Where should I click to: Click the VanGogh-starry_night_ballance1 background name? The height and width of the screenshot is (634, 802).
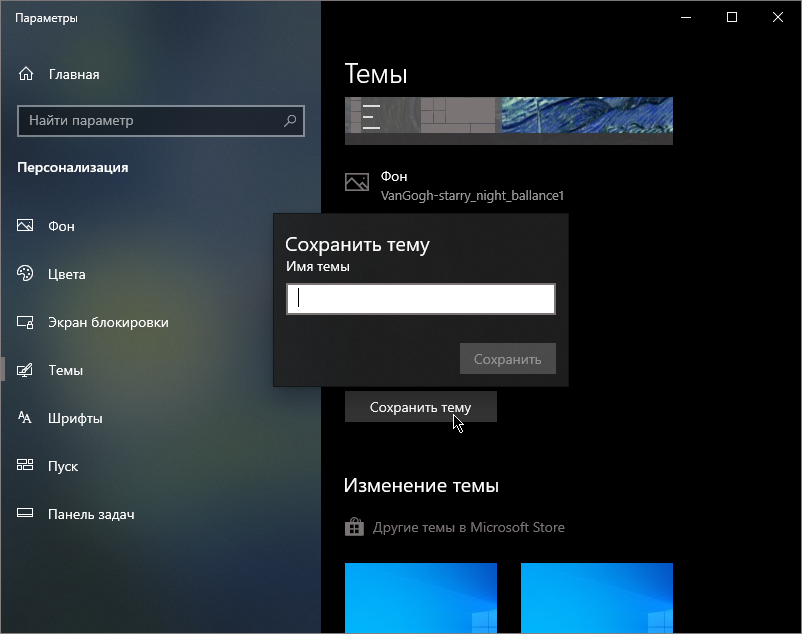click(x=472, y=195)
